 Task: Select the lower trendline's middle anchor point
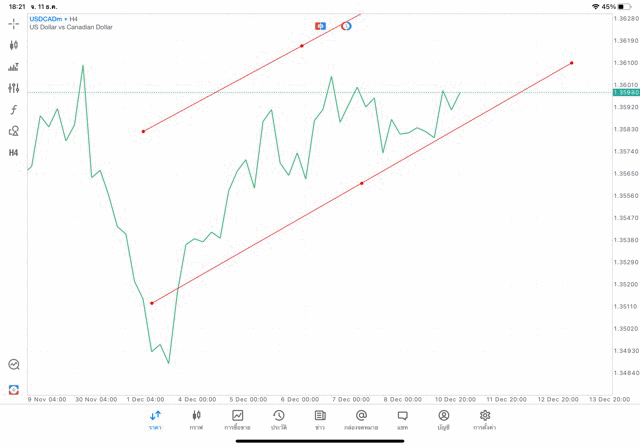click(x=361, y=183)
